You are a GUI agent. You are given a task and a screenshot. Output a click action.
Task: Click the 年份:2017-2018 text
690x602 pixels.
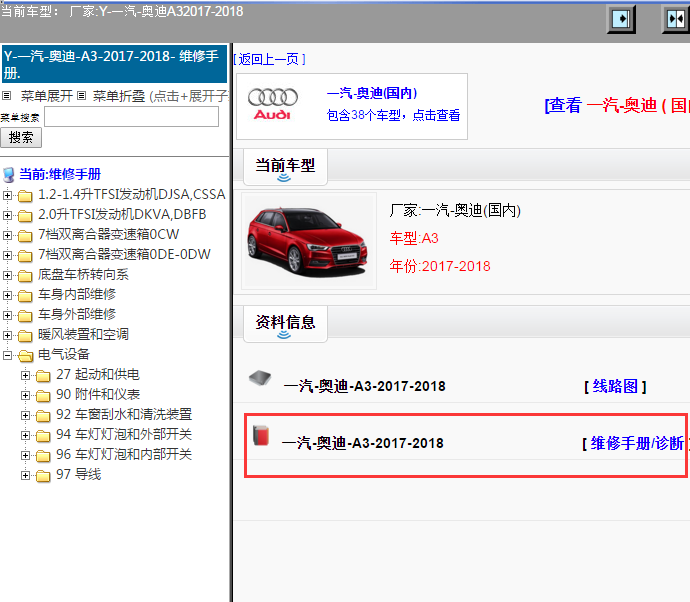[440, 266]
